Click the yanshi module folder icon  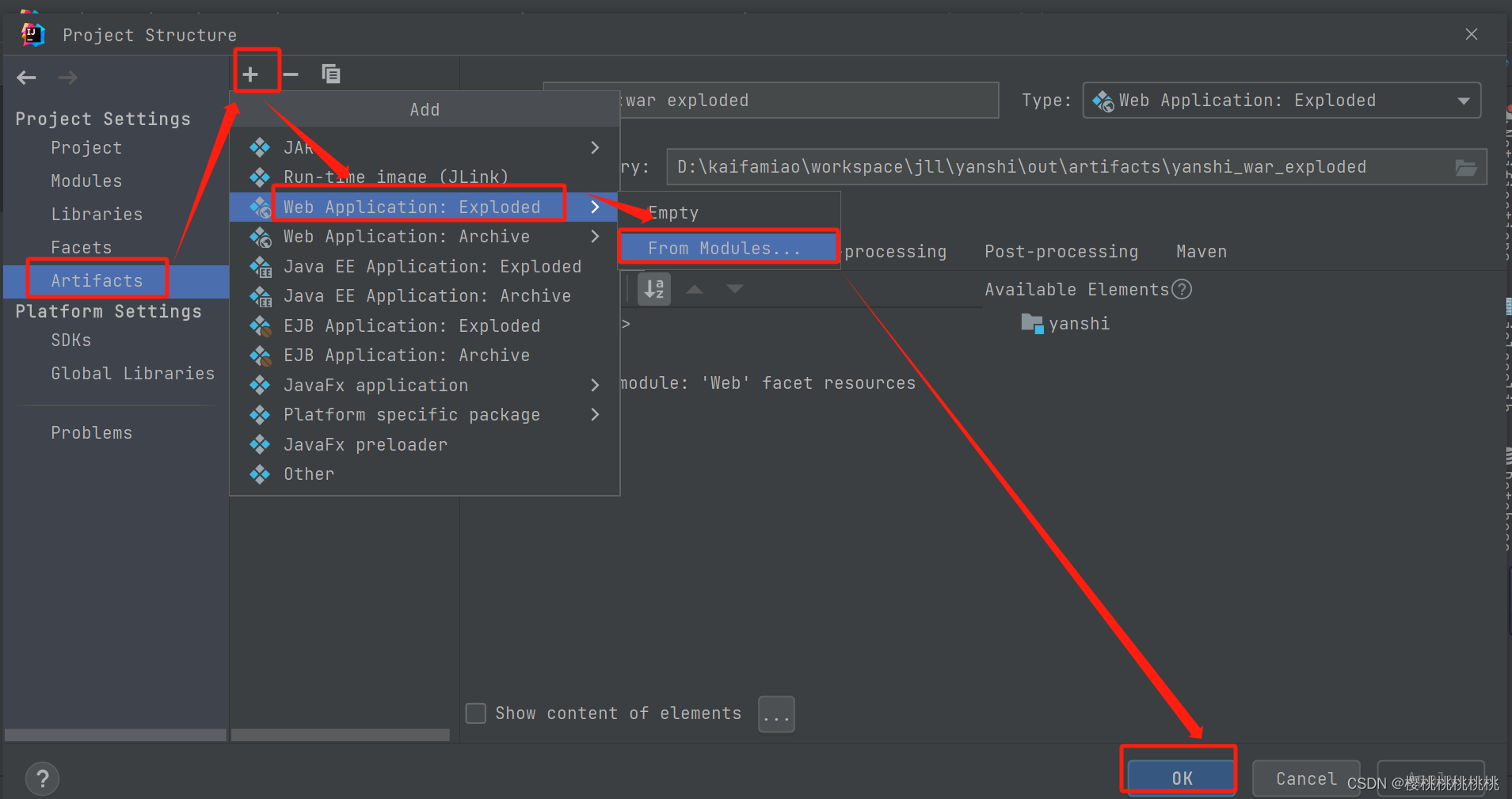pos(1032,323)
